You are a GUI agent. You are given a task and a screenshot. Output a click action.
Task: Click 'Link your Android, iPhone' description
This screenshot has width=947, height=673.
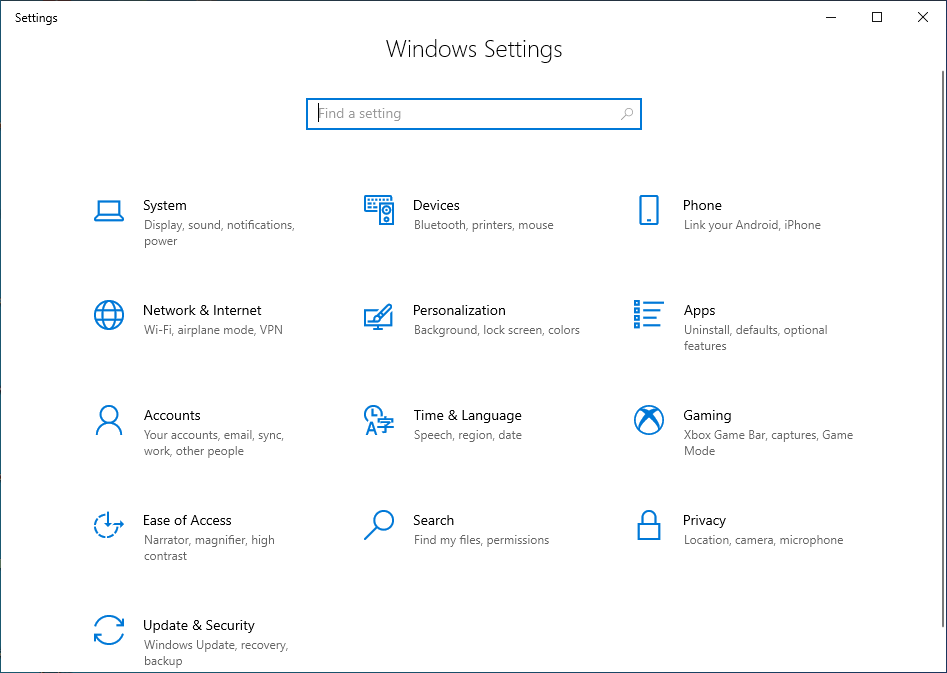[x=752, y=225]
